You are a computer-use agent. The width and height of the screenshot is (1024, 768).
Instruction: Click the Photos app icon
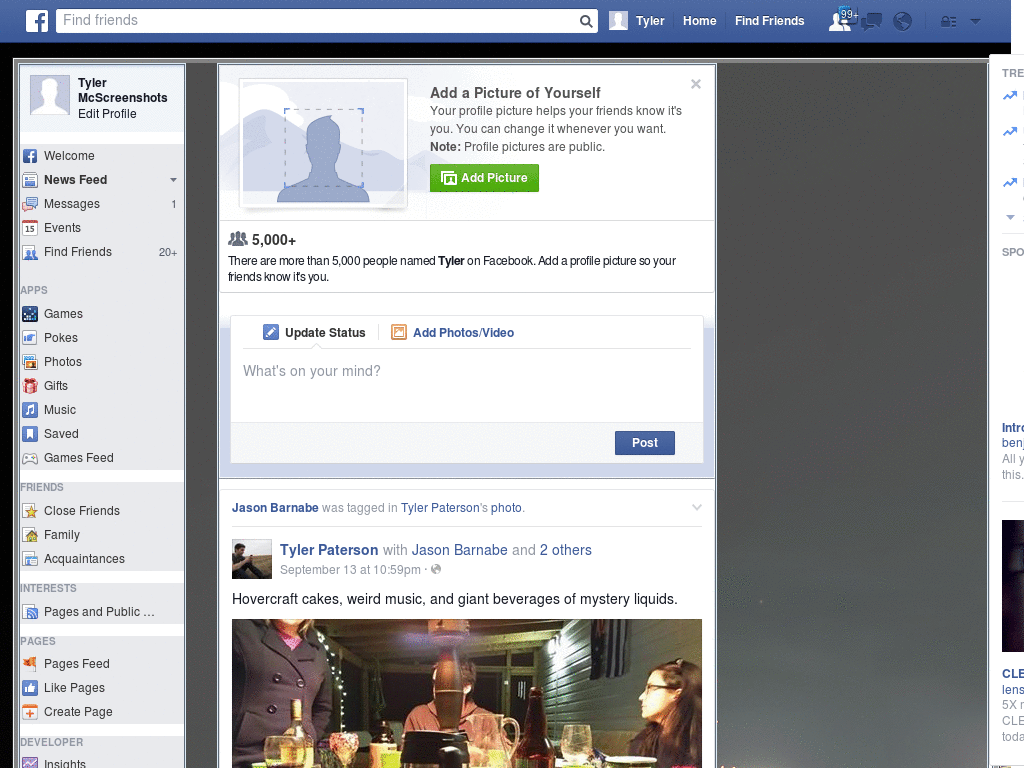pos(30,362)
